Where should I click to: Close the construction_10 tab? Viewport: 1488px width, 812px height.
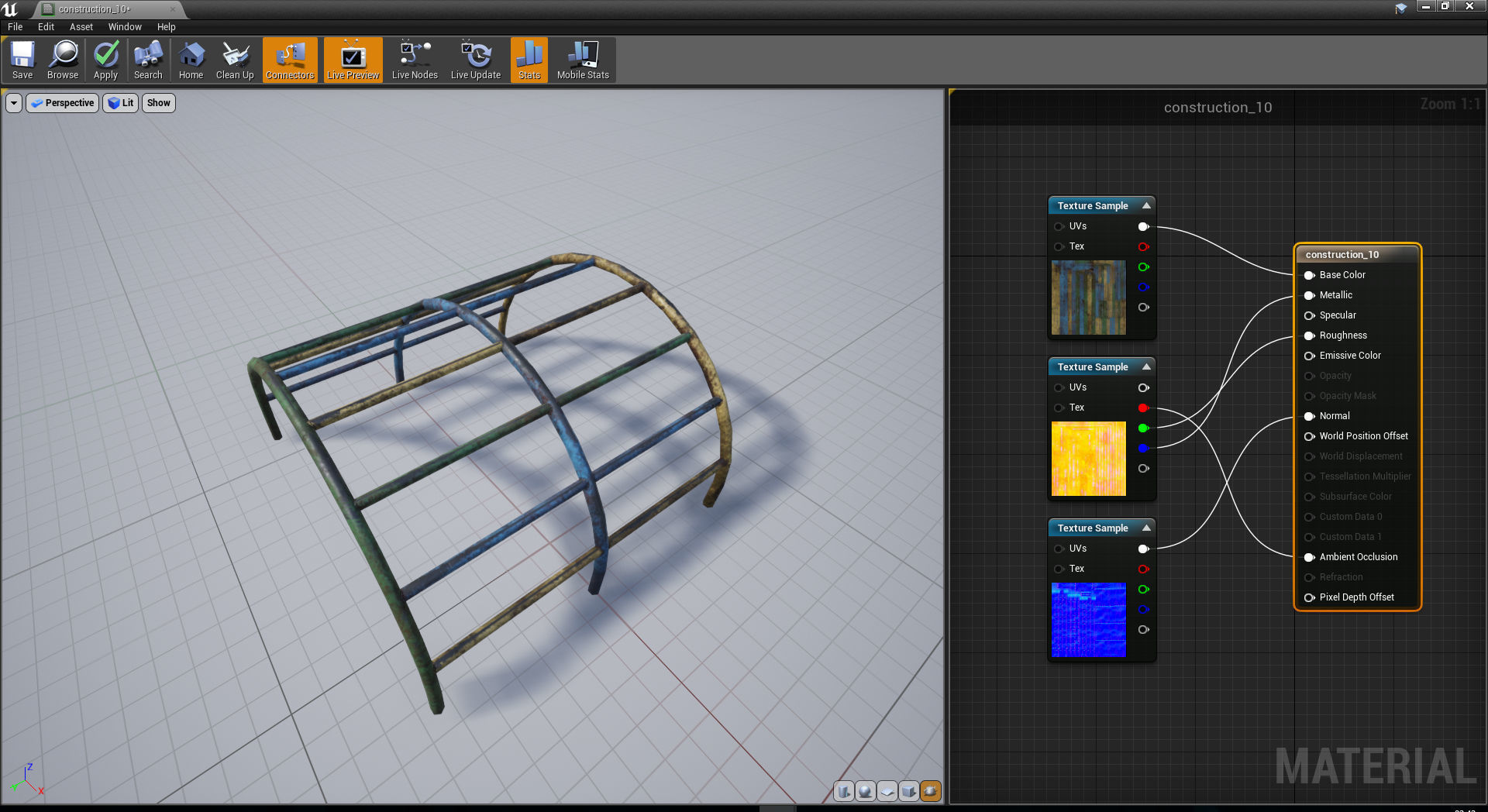pos(173,9)
